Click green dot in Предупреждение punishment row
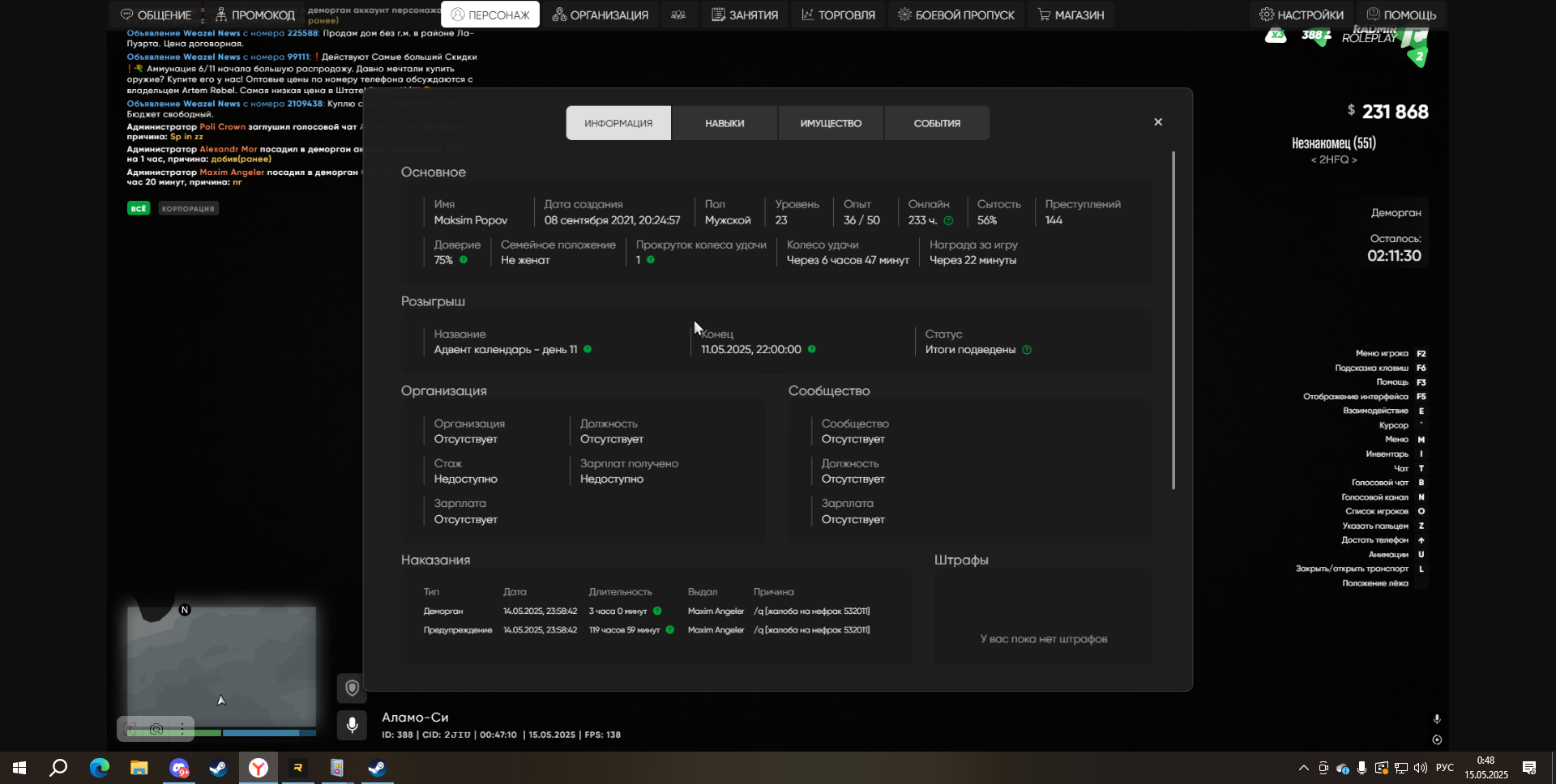 [669, 629]
